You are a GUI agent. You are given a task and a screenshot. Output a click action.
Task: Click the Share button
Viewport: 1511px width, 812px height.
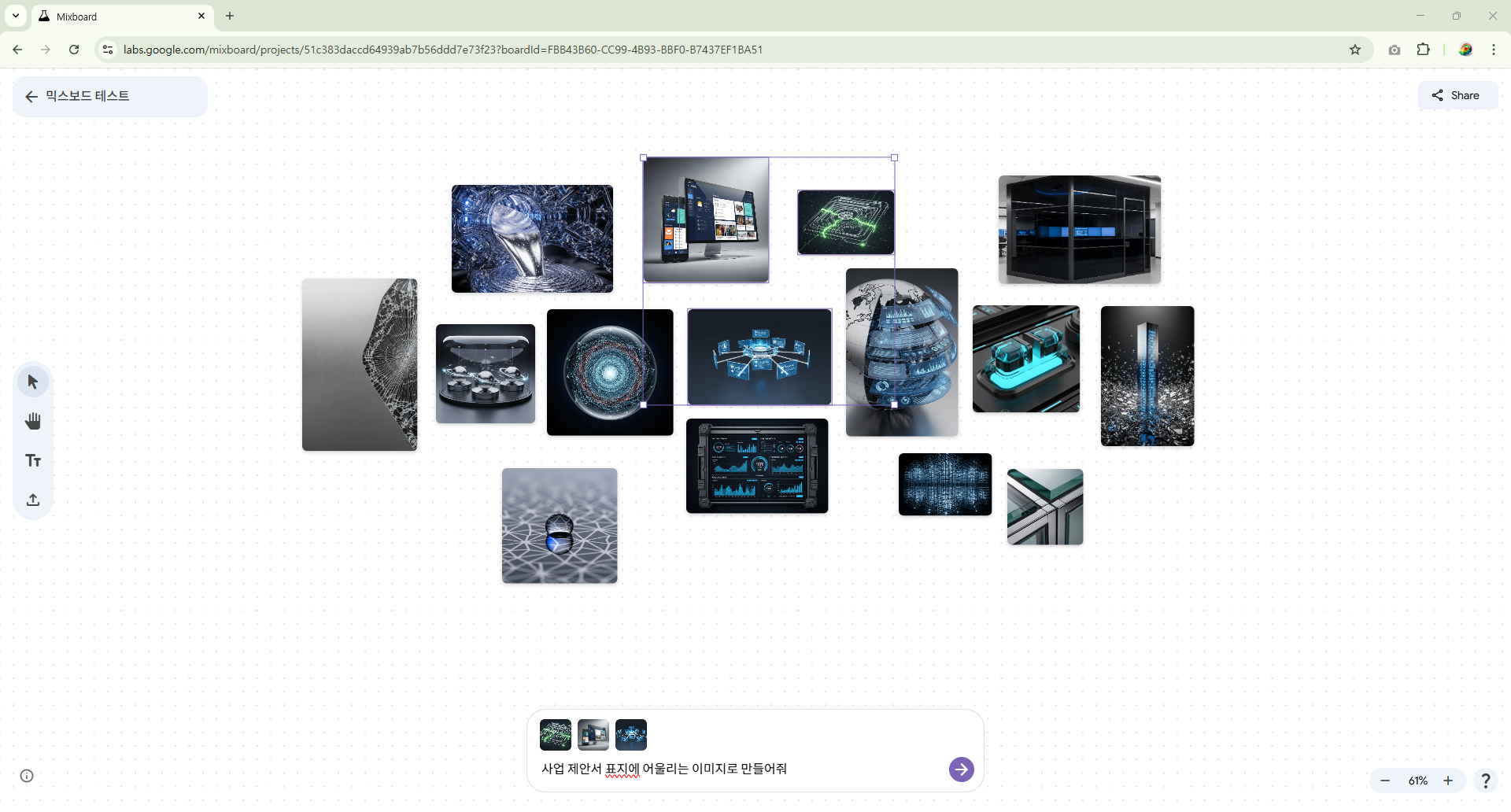coord(1457,96)
